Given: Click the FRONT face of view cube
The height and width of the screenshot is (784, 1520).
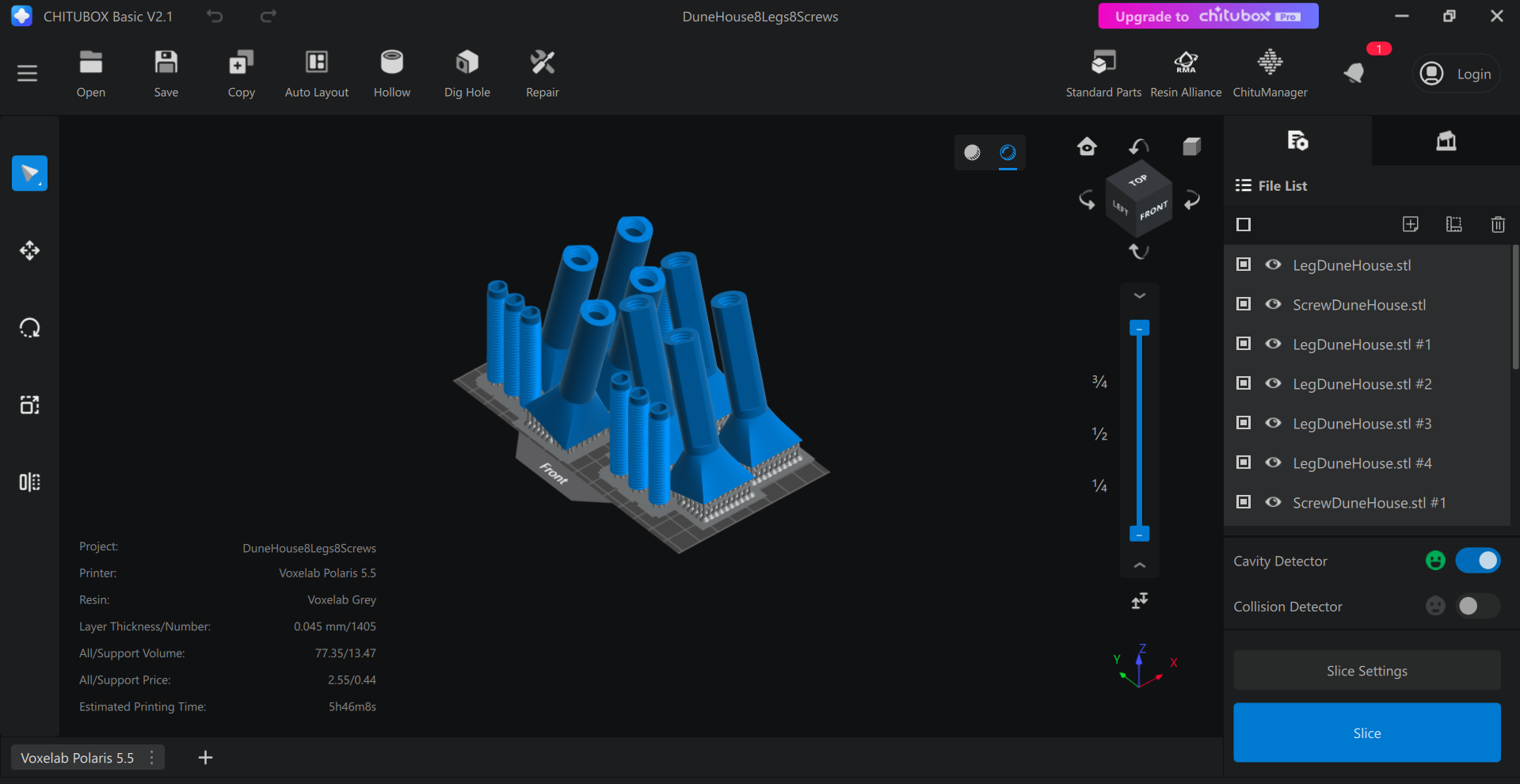Looking at the screenshot, I should pyautogui.click(x=1154, y=211).
